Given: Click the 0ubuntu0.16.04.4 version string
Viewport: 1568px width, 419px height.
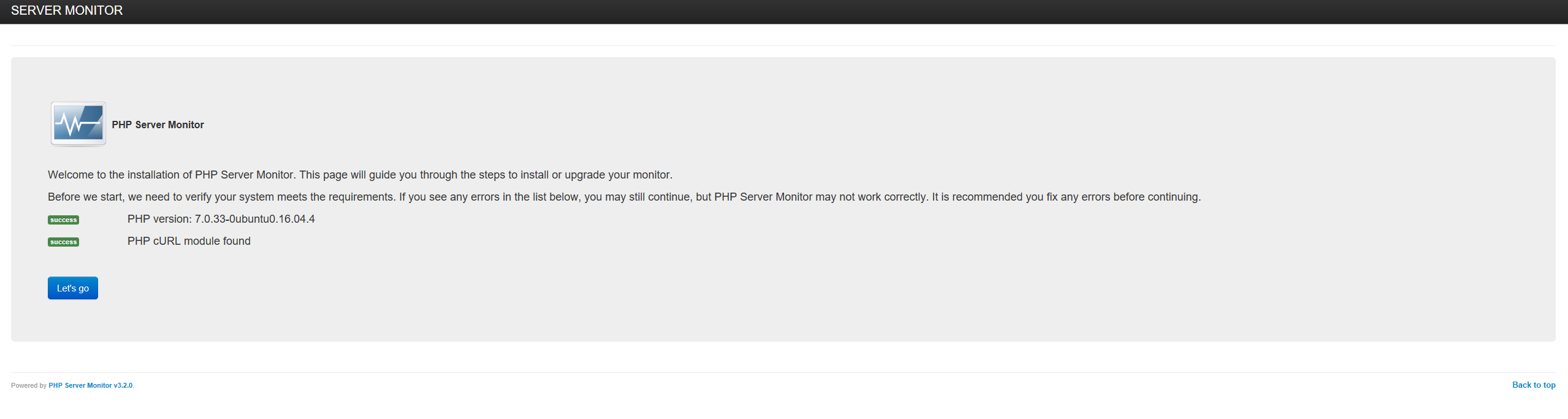Looking at the screenshot, I should click(272, 219).
